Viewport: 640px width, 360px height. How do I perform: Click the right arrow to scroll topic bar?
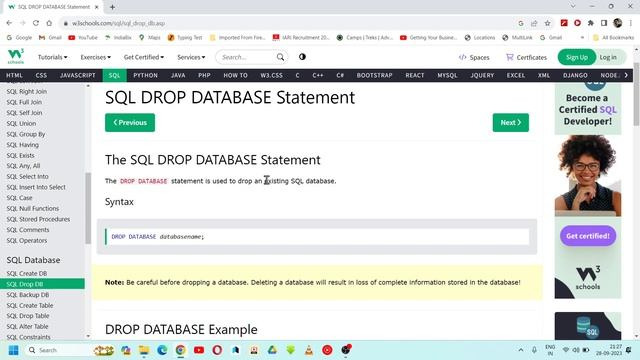tap(627, 75)
